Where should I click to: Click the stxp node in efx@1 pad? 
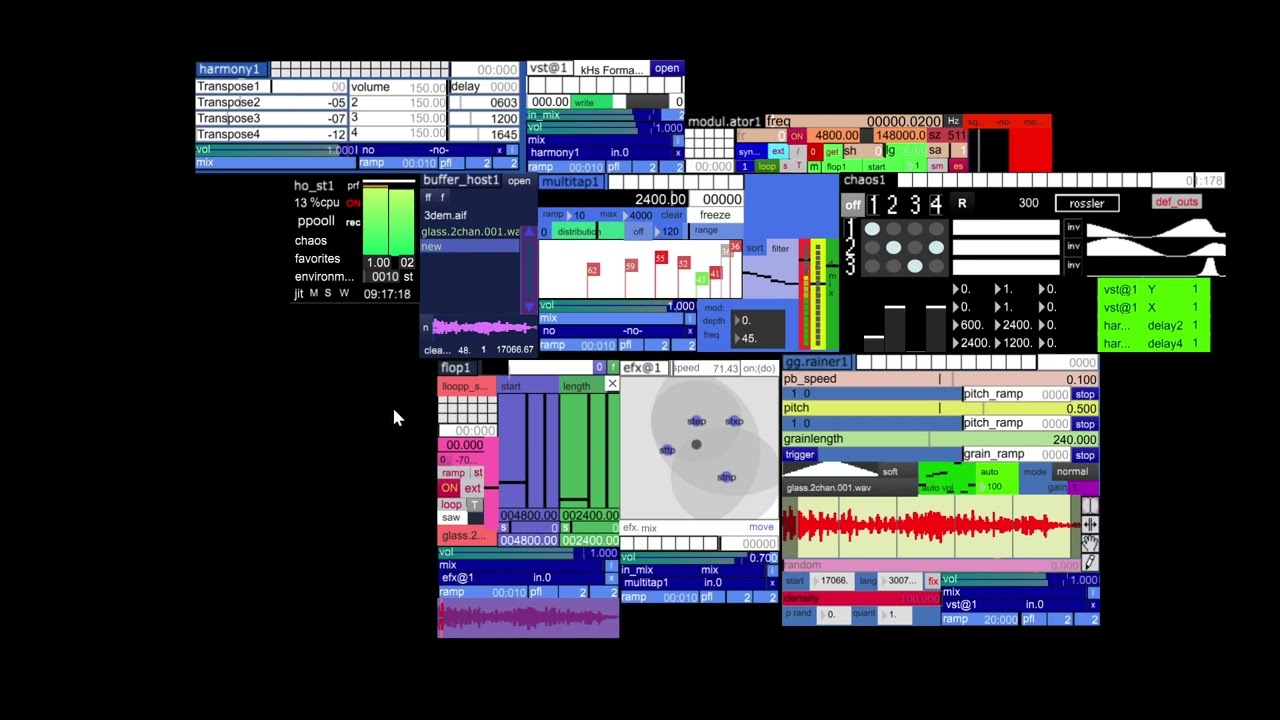click(735, 421)
